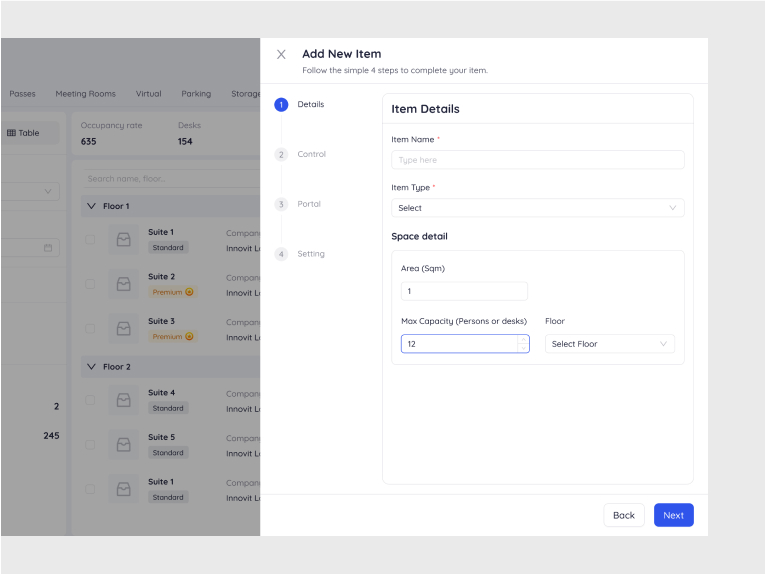
Task: Click the Item Name input field
Action: tap(538, 160)
